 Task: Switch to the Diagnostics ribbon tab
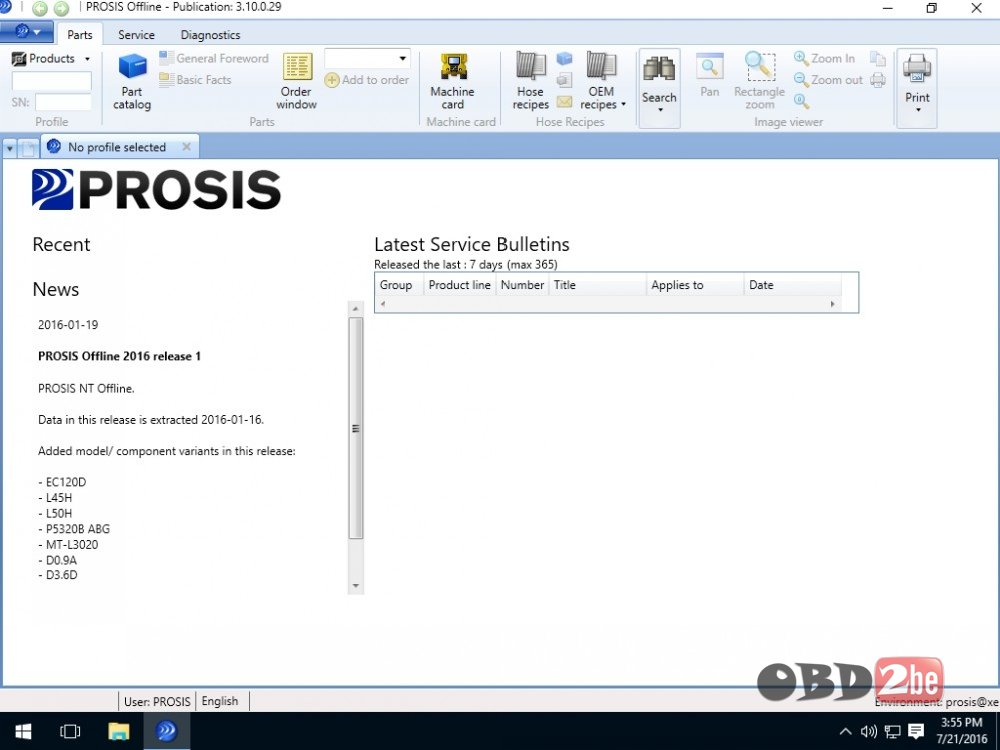[x=210, y=34]
